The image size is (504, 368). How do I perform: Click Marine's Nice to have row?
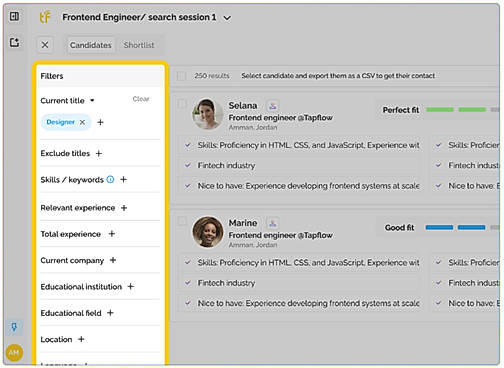coord(301,303)
